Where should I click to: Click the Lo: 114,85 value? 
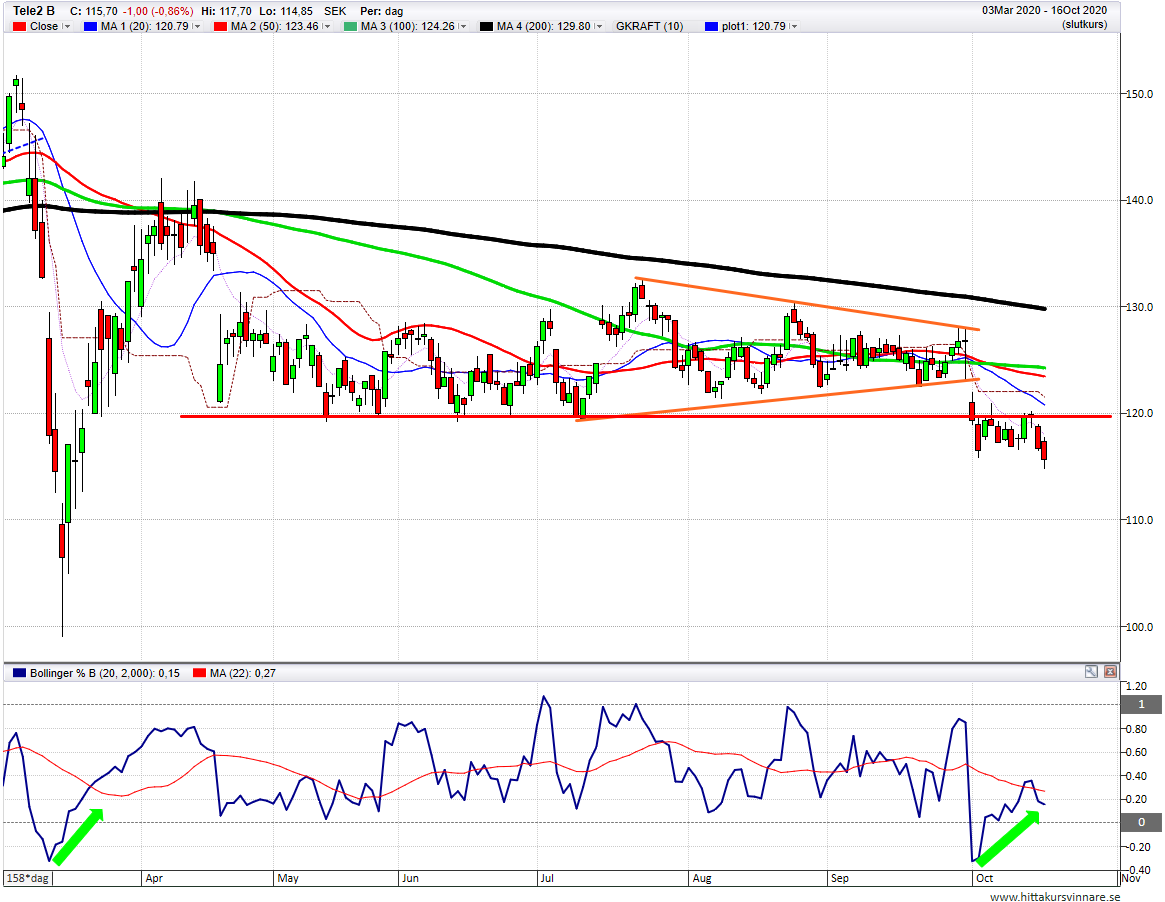coord(286,11)
